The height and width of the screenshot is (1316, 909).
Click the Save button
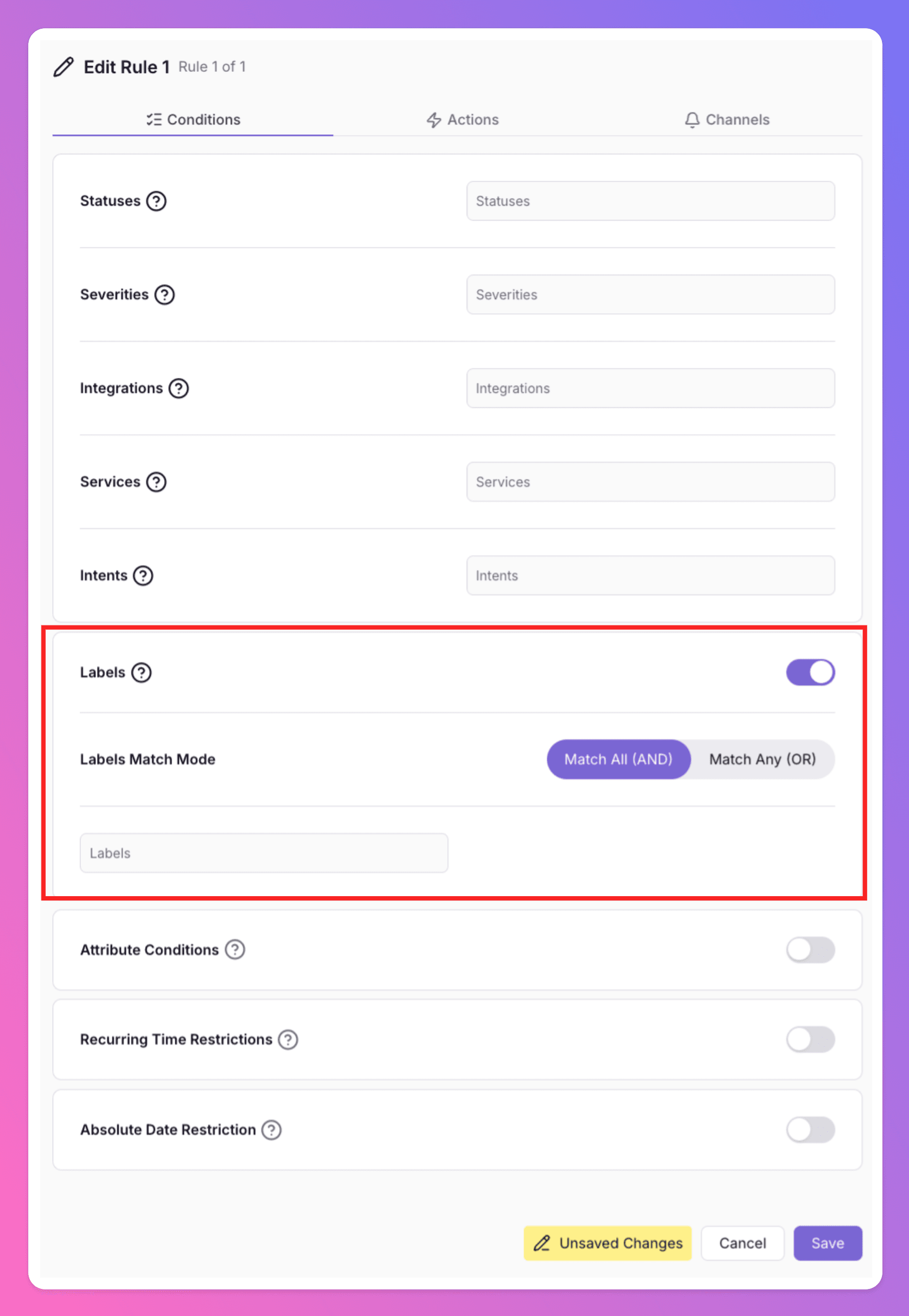[827, 1243]
